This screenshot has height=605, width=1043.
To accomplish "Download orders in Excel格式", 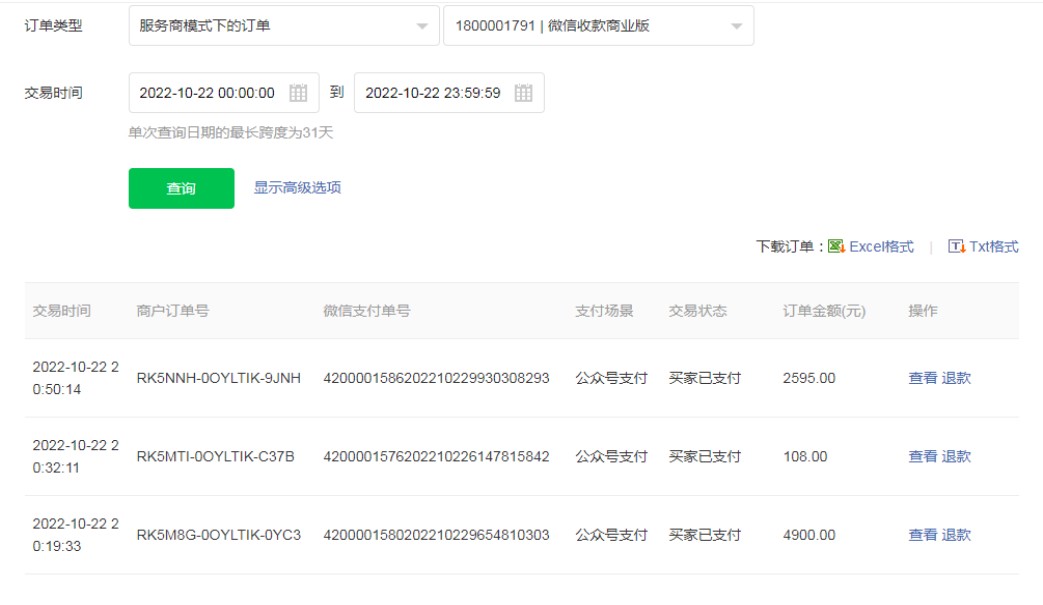I will click(881, 247).
